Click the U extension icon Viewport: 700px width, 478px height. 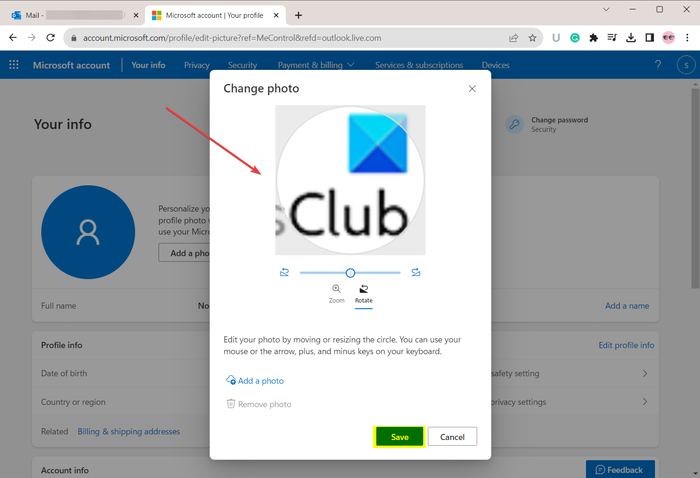(x=556, y=38)
